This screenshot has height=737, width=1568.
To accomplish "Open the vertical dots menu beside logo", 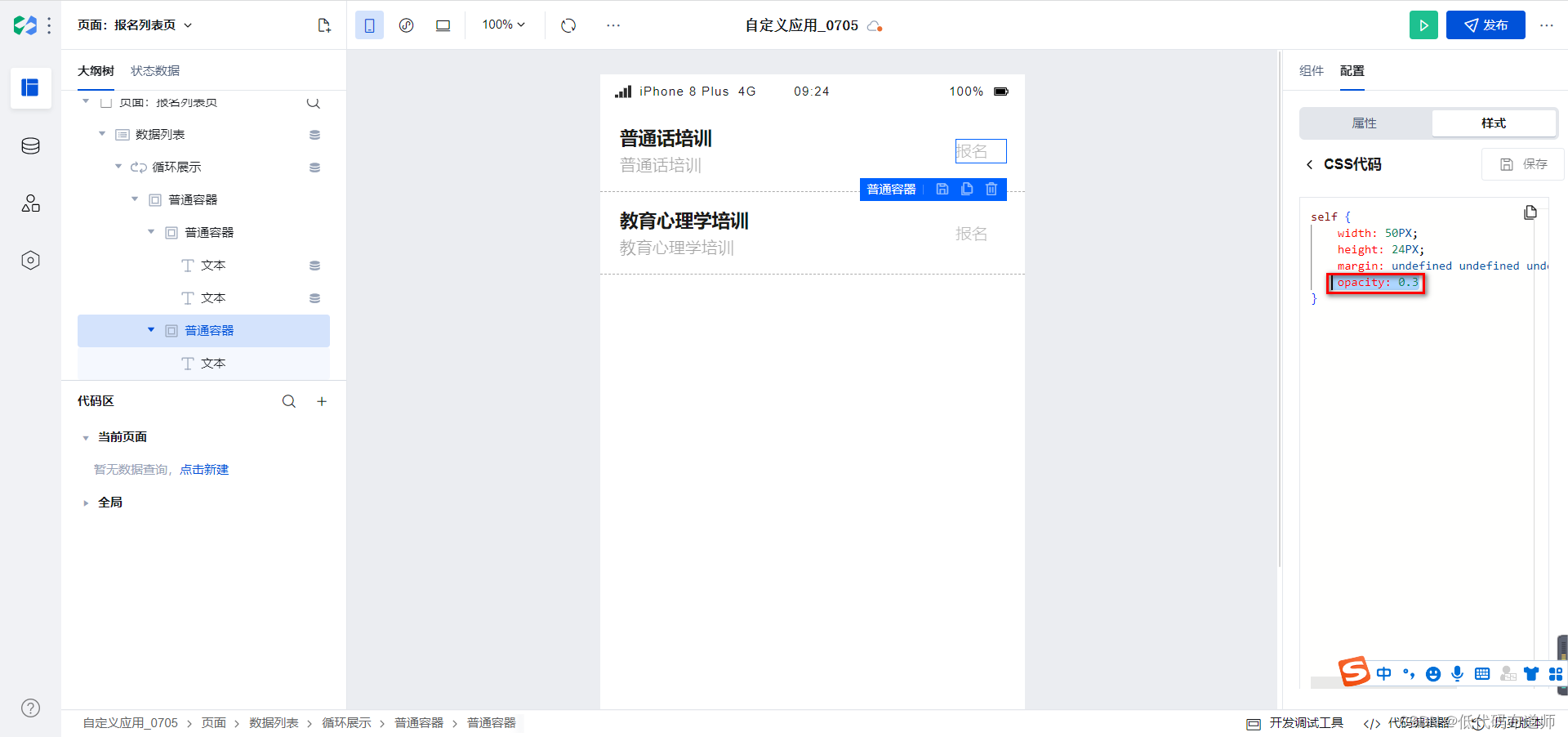I will pyautogui.click(x=50, y=25).
